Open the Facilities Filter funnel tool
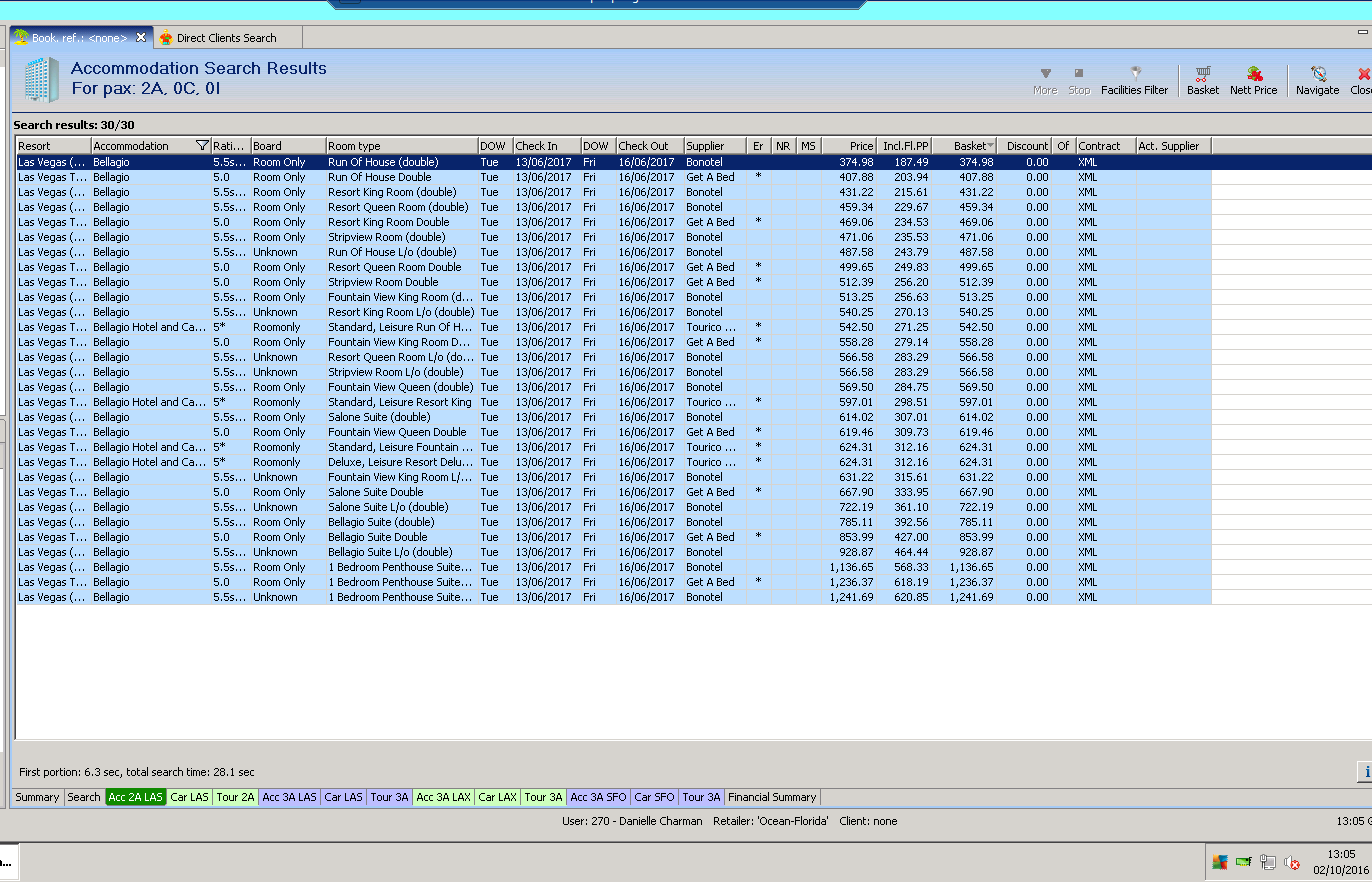 (x=1134, y=81)
